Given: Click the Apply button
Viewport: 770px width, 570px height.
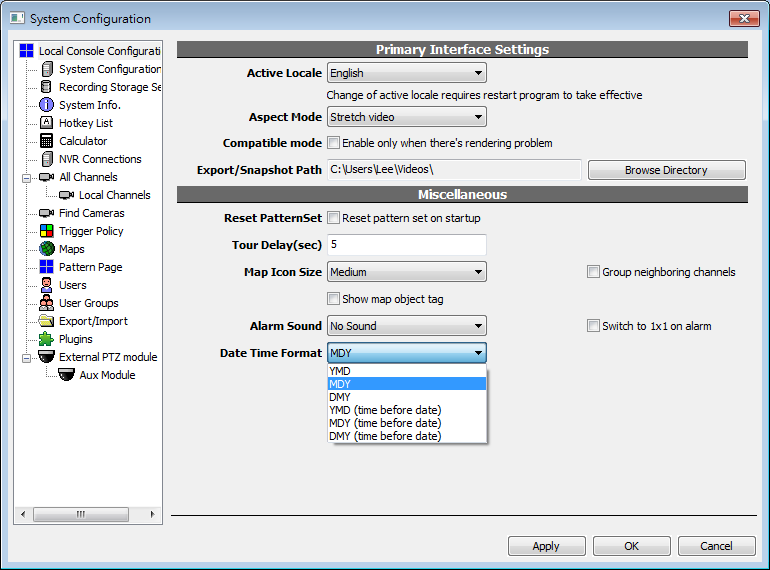Looking at the screenshot, I should point(546,546).
